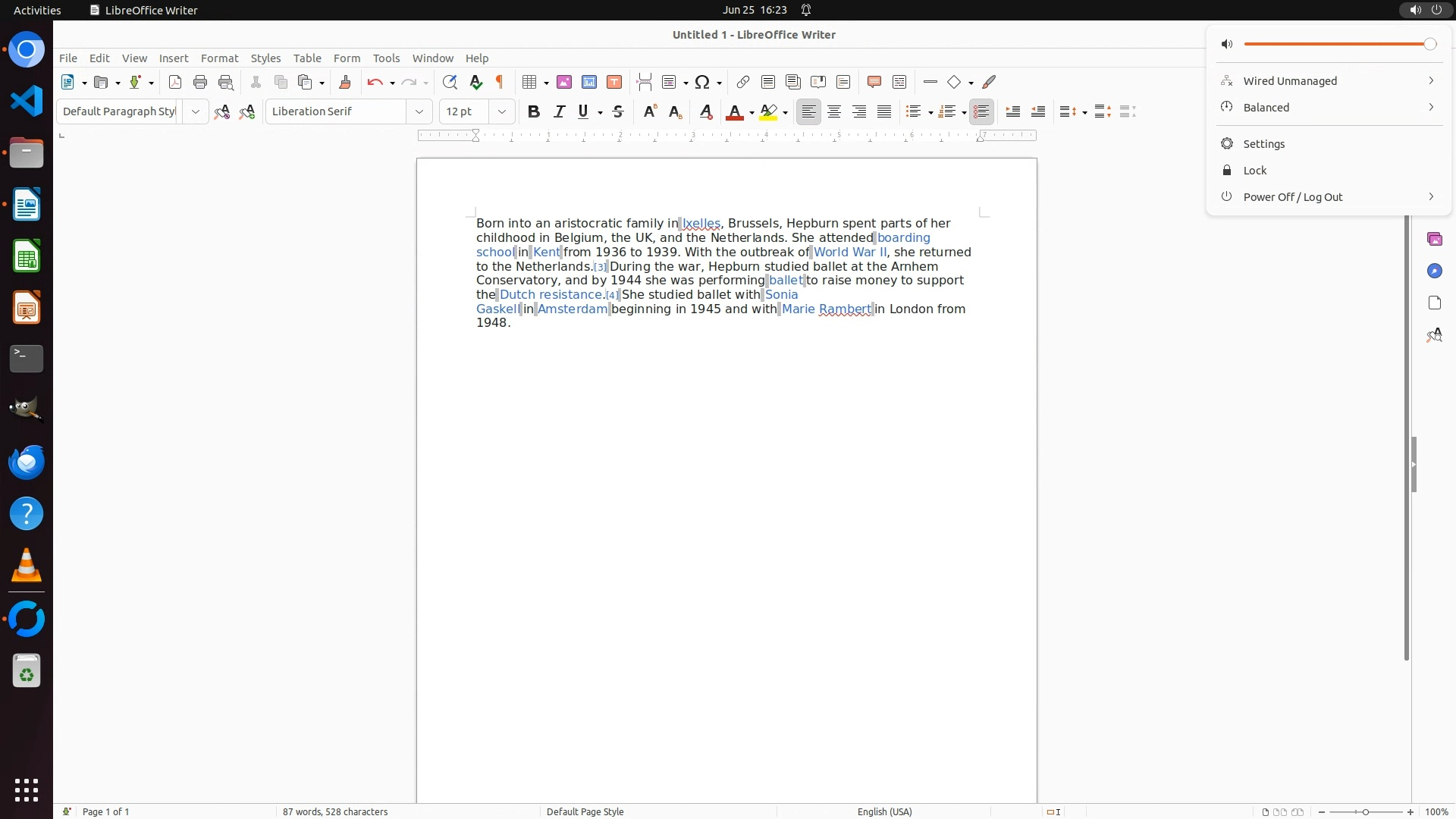Insert a hyperlink using the link icon
The width and height of the screenshot is (1456, 819).
tap(743, 82)
